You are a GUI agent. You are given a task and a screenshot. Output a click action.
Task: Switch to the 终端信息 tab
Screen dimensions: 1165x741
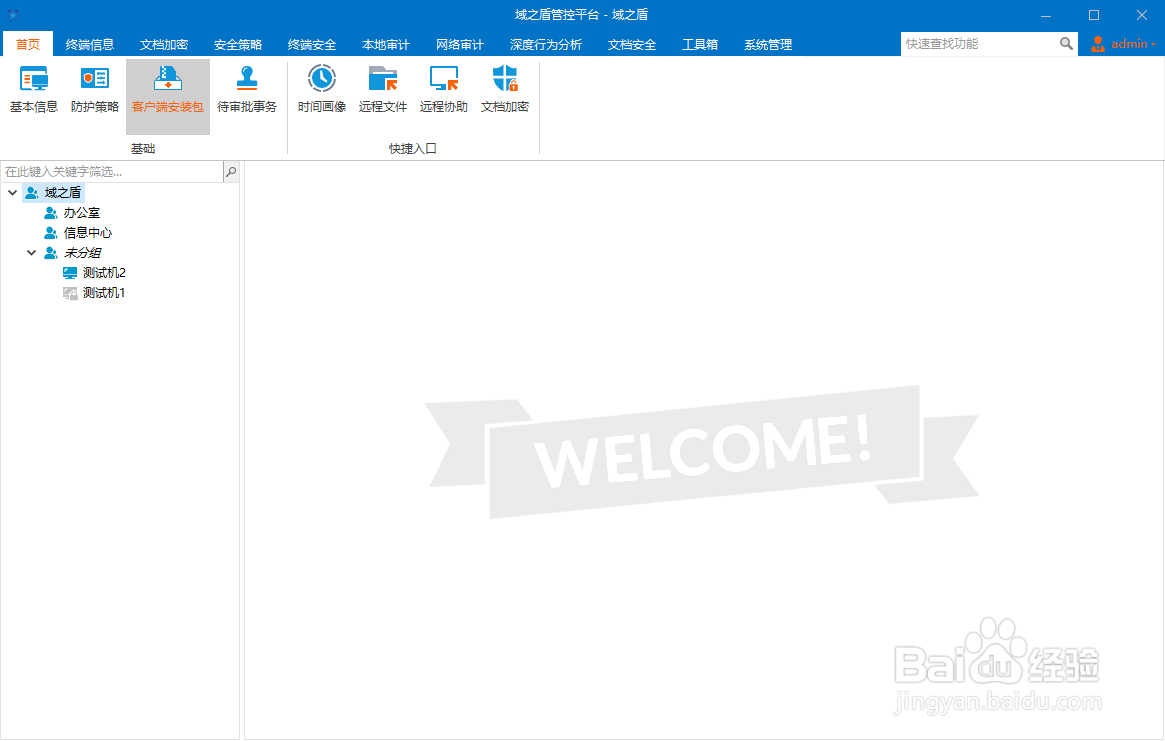[89, 45]
